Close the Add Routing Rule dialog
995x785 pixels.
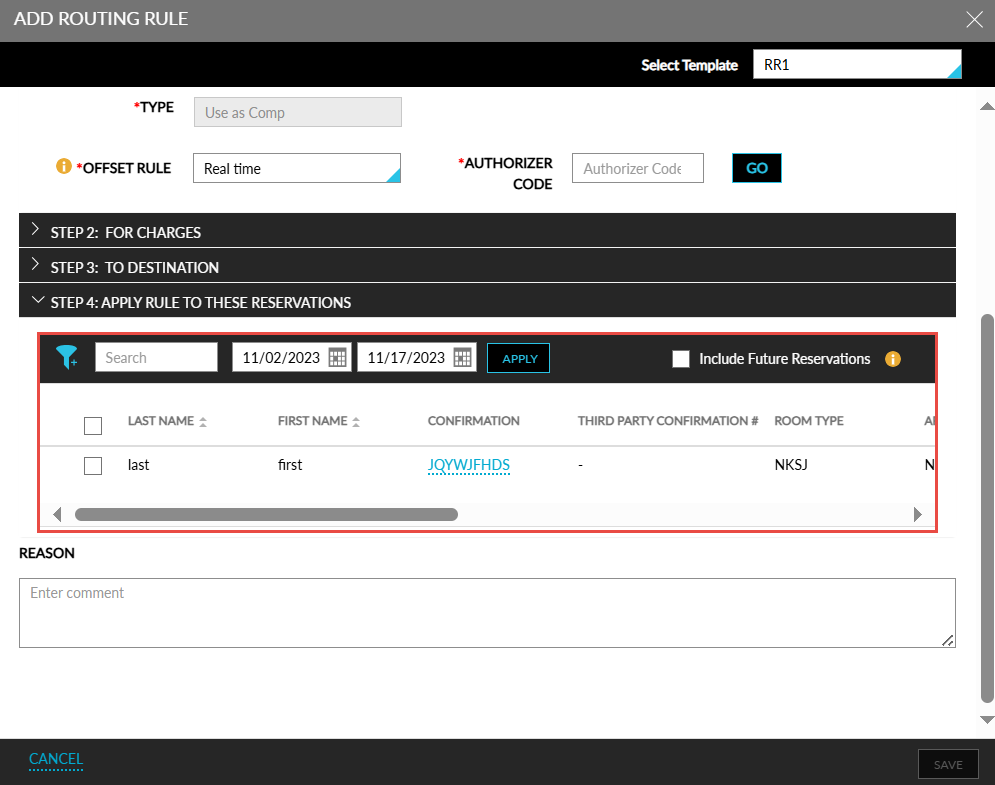coord(973,19)
